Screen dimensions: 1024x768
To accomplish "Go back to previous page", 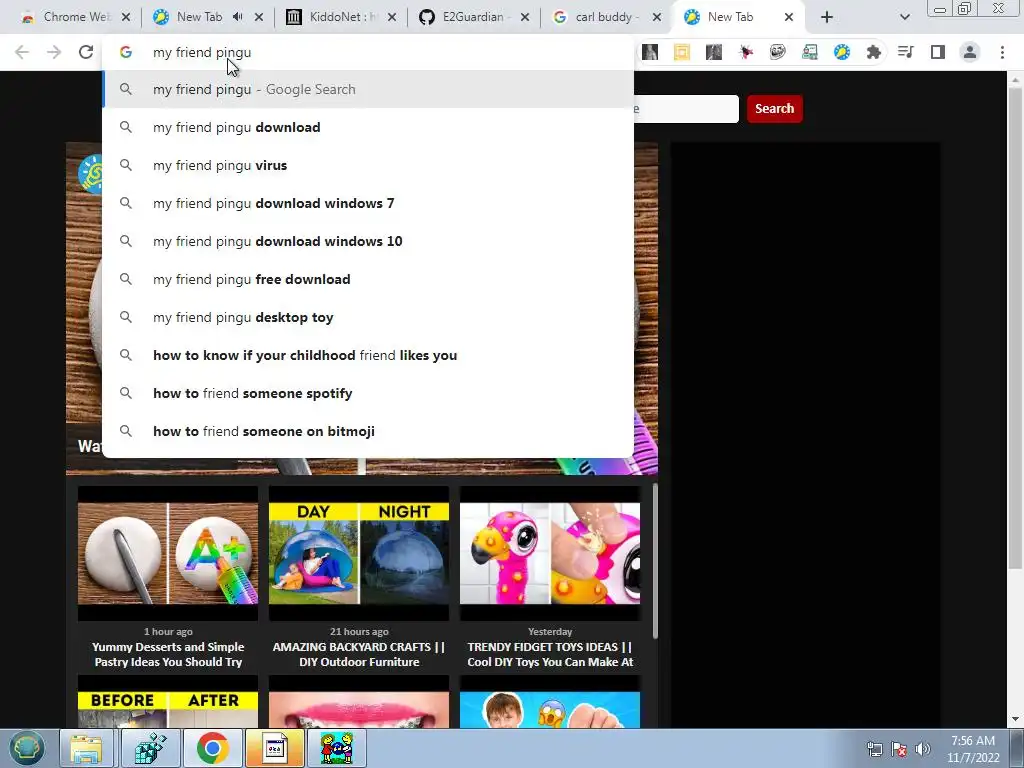I will point(22,52).
